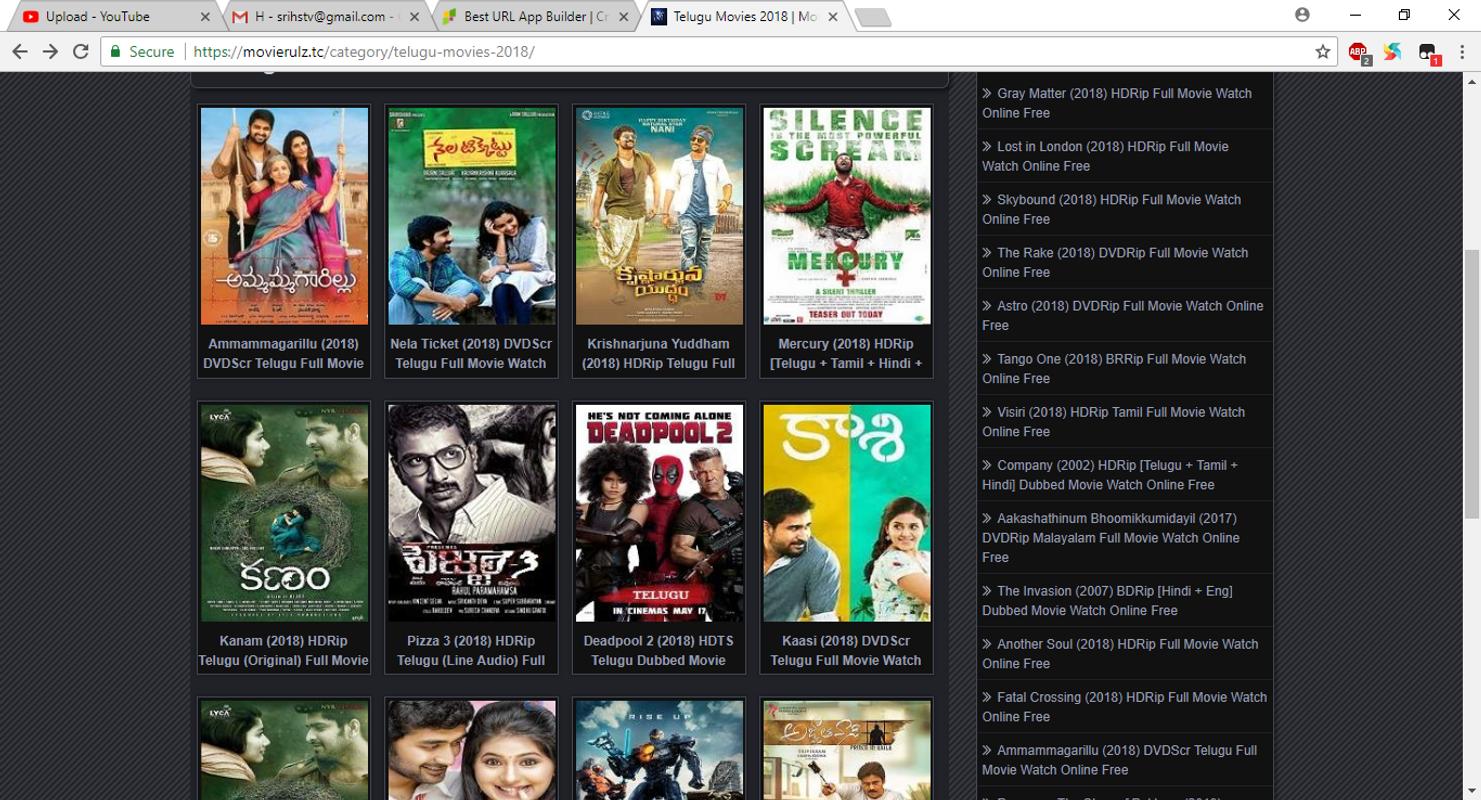The image size is (1481, 800).
Task: Bookmark this page with the star icon
Action: click(1323, 52)
